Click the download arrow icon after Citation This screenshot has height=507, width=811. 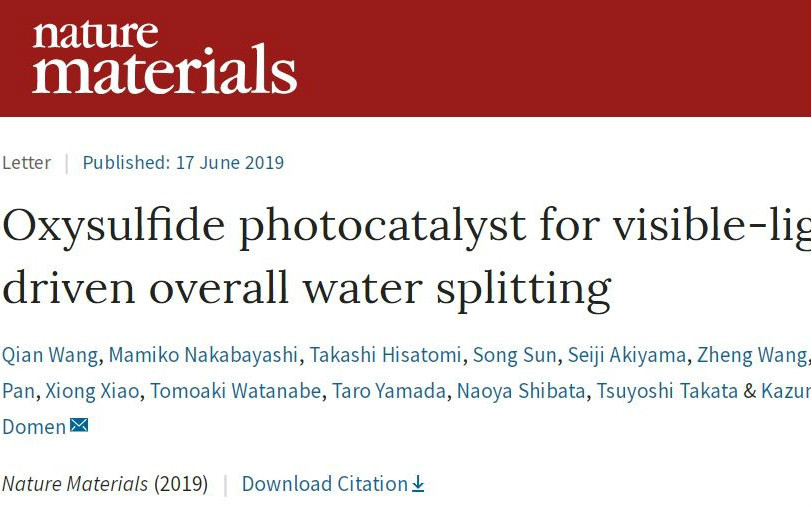[x=418, y=484]
